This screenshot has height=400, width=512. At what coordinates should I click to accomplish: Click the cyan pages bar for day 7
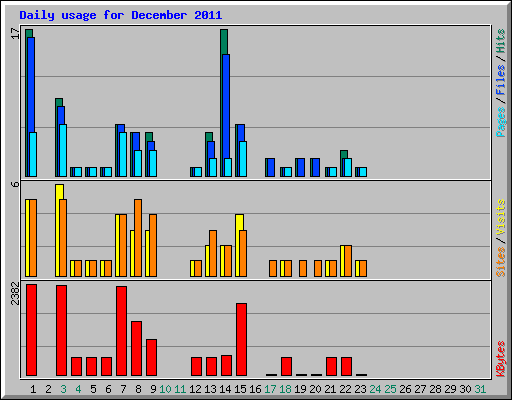123,154
